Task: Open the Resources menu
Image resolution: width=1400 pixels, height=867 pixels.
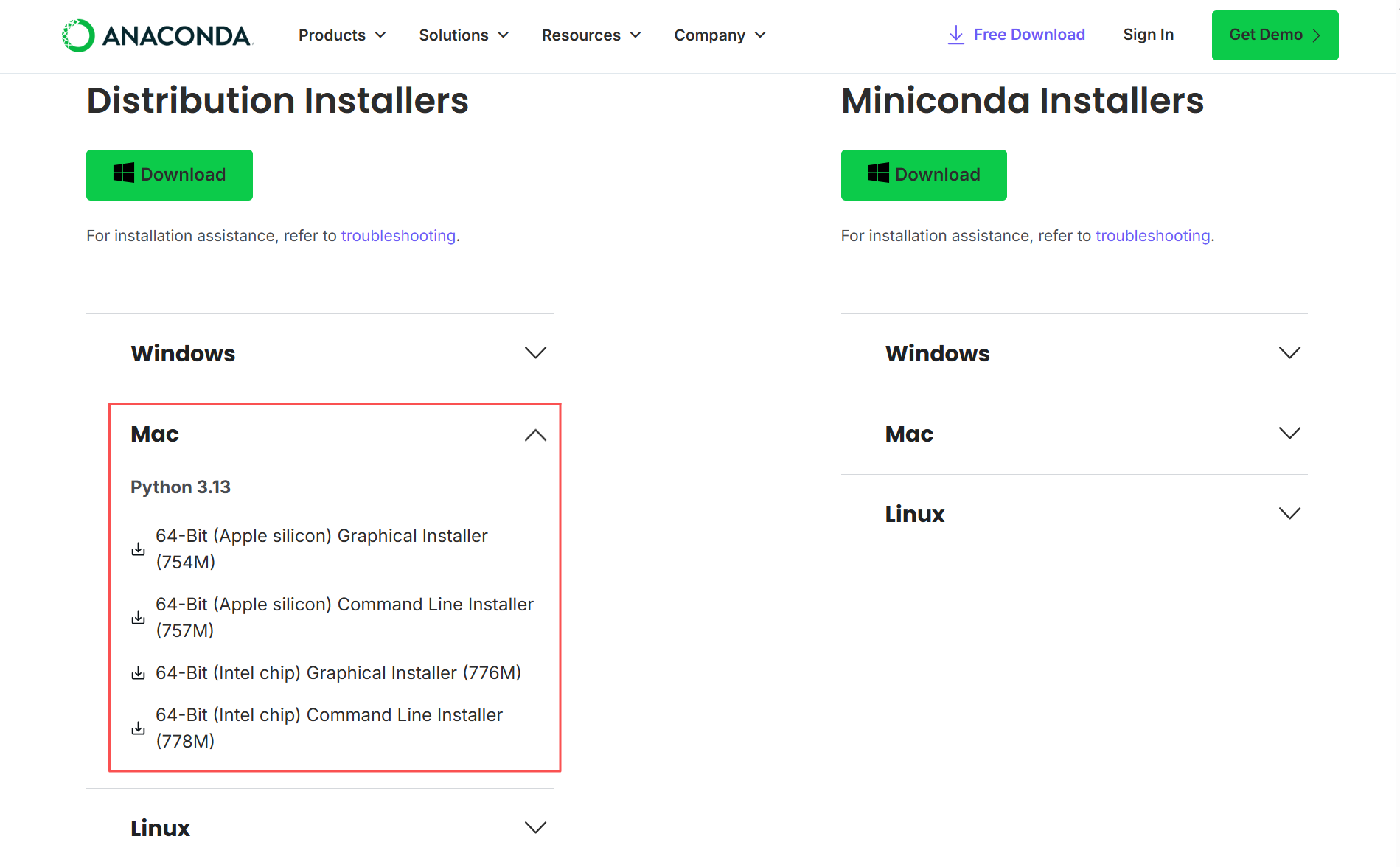Action: click(591, 35)
